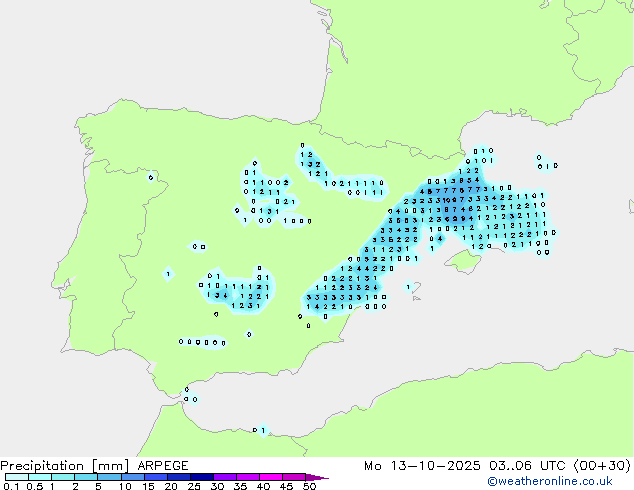Click the 20–25 mm dark blue swatch
634x490 pixels.
pos(178,477)
